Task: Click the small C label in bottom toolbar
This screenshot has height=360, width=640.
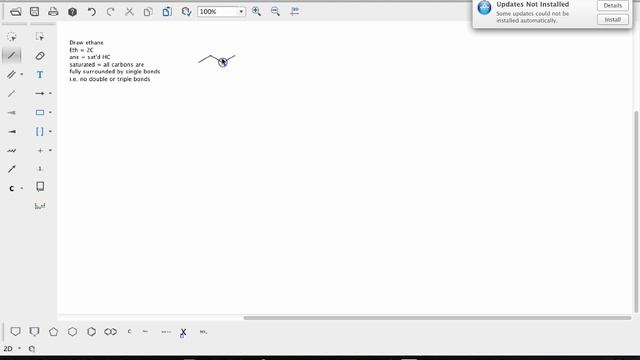Action: tap(129, 331)
